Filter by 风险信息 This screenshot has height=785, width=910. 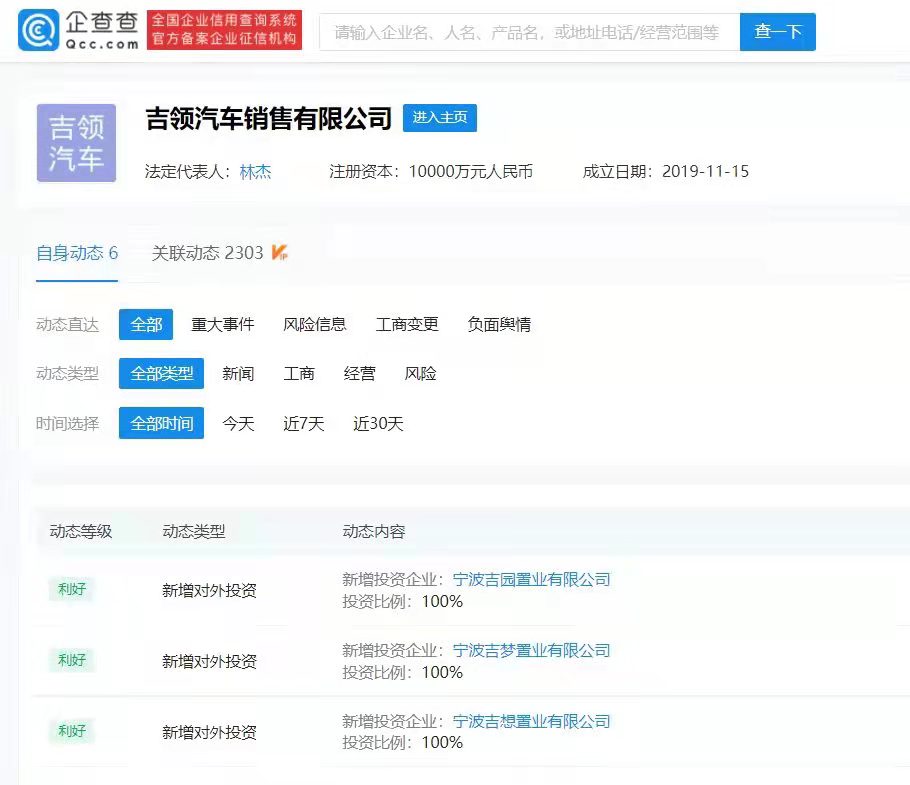point(315,324)
